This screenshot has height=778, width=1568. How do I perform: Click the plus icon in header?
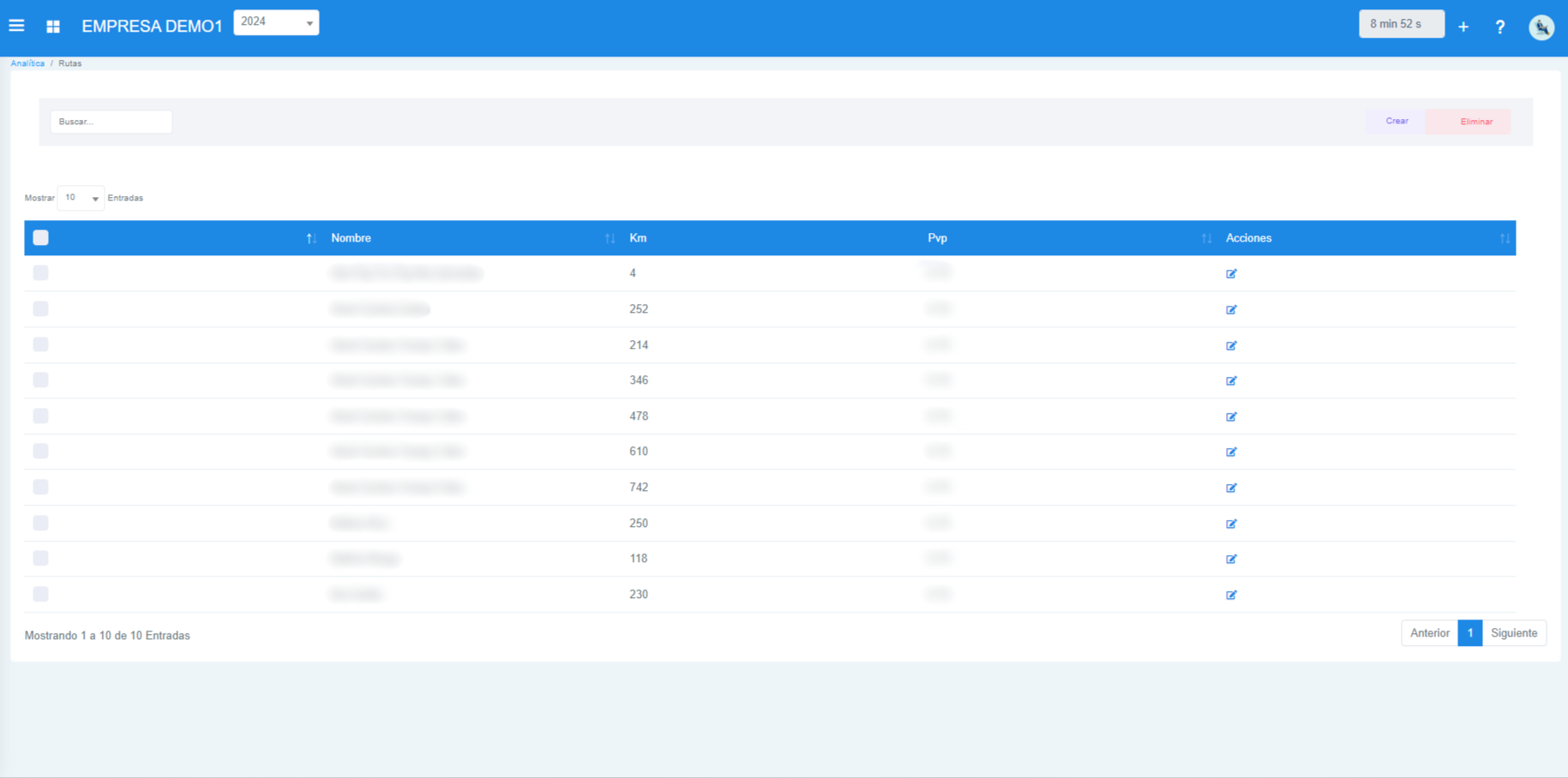(x=1463, y=27)
